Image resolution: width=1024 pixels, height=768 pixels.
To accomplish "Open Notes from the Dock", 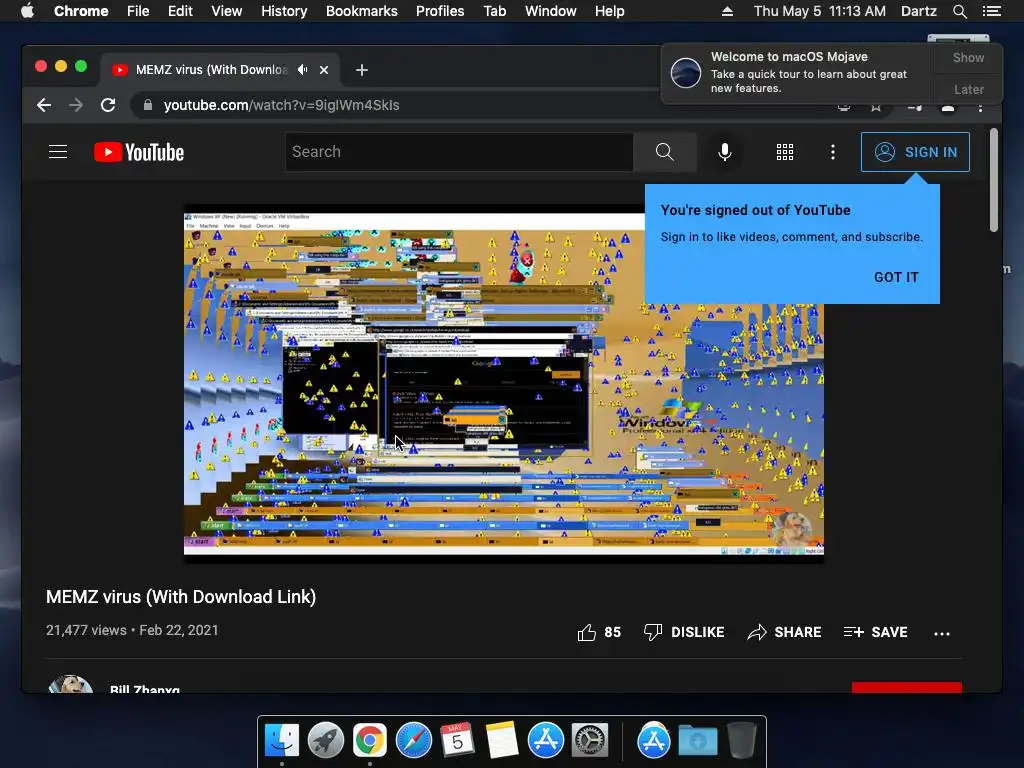I will [x=502, y=740].
